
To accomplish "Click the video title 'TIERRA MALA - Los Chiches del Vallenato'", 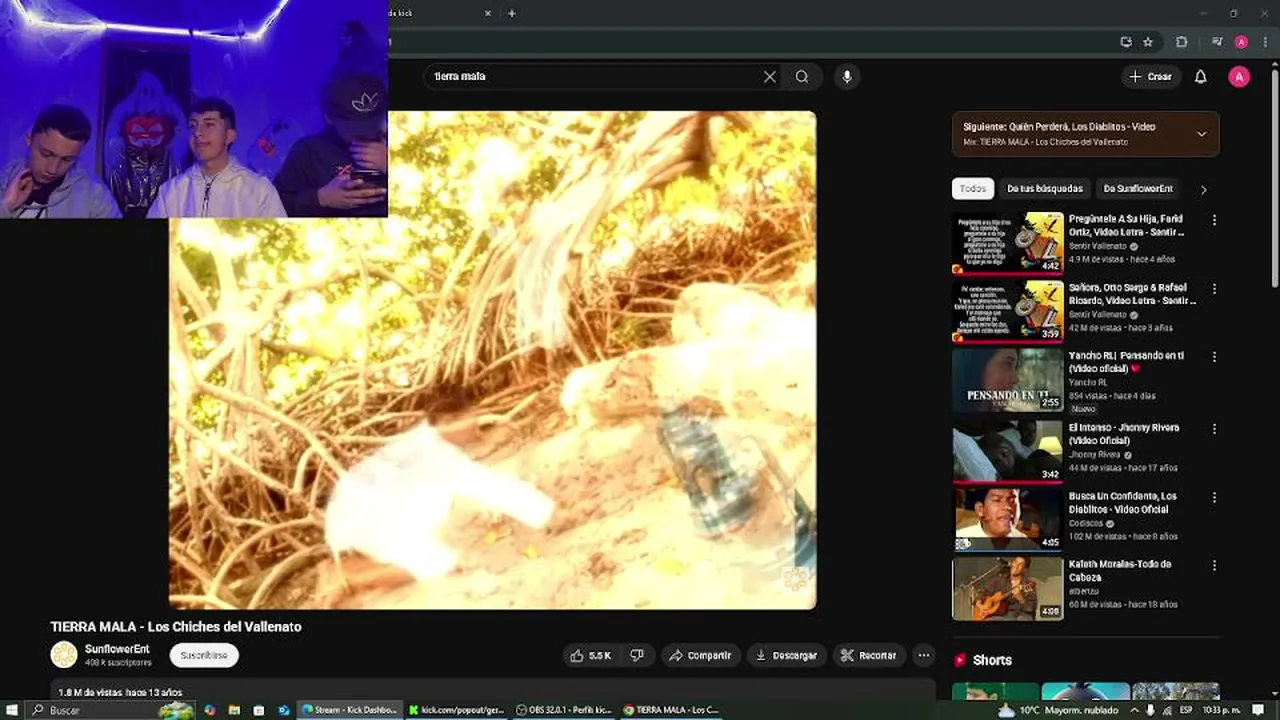I will (x=176, y=627).
